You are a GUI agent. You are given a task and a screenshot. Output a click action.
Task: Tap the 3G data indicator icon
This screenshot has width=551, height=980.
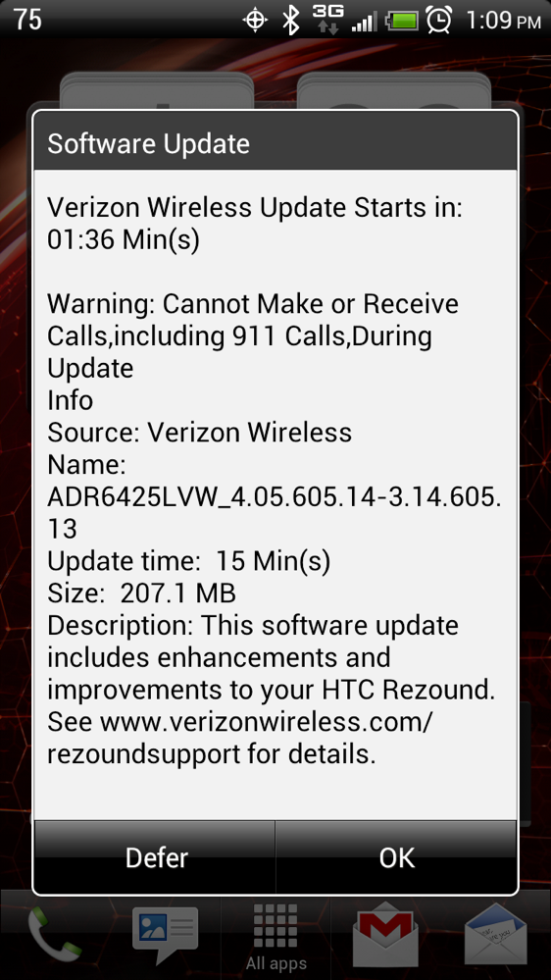(328, 19)
